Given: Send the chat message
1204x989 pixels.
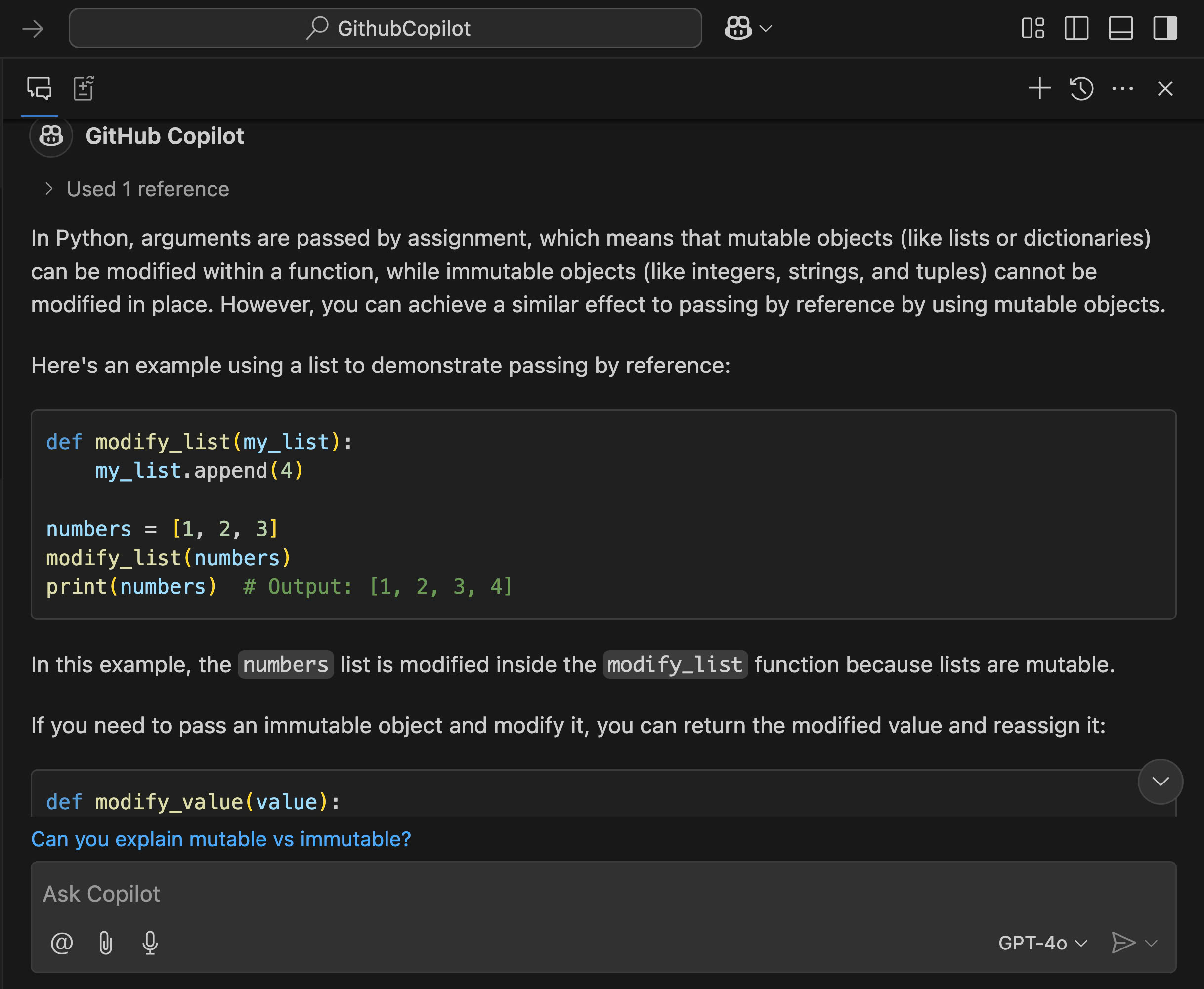Looking at the screenshot, I should [x=1122, y=942].
